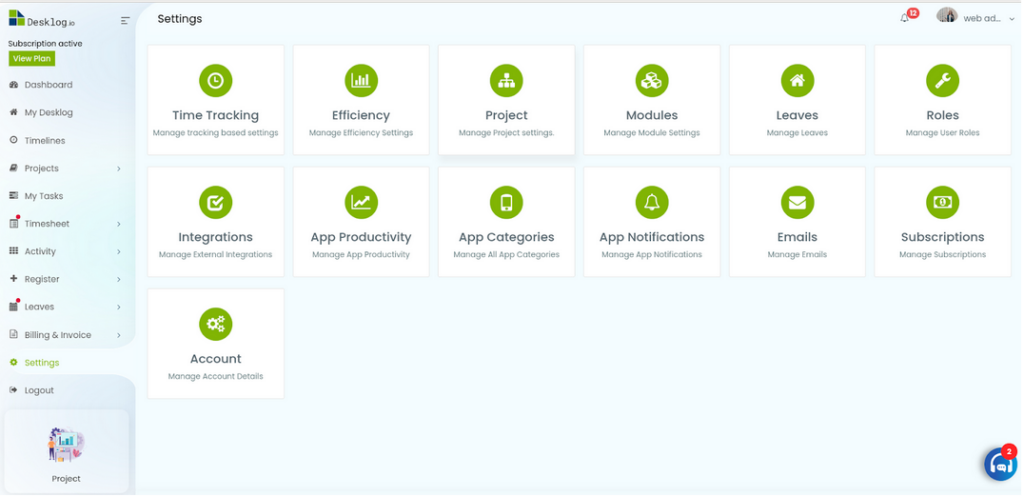This screenshot has height=496, width=1024.
Task: Click the notification bell in header
Action: point(904,18)
